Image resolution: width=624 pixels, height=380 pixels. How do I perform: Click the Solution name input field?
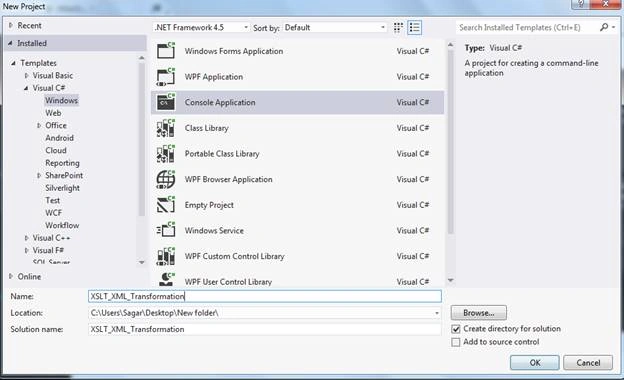tap(265, 329)
